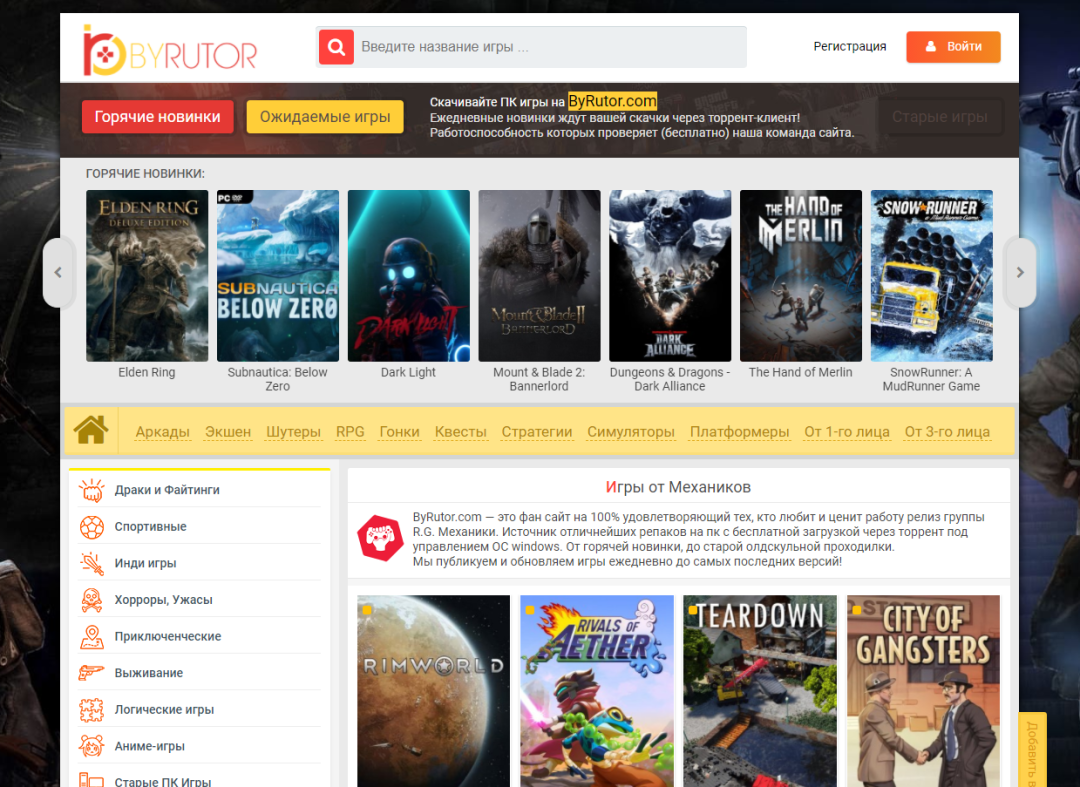Open the City of Gangsters game card

click(923, 691)
